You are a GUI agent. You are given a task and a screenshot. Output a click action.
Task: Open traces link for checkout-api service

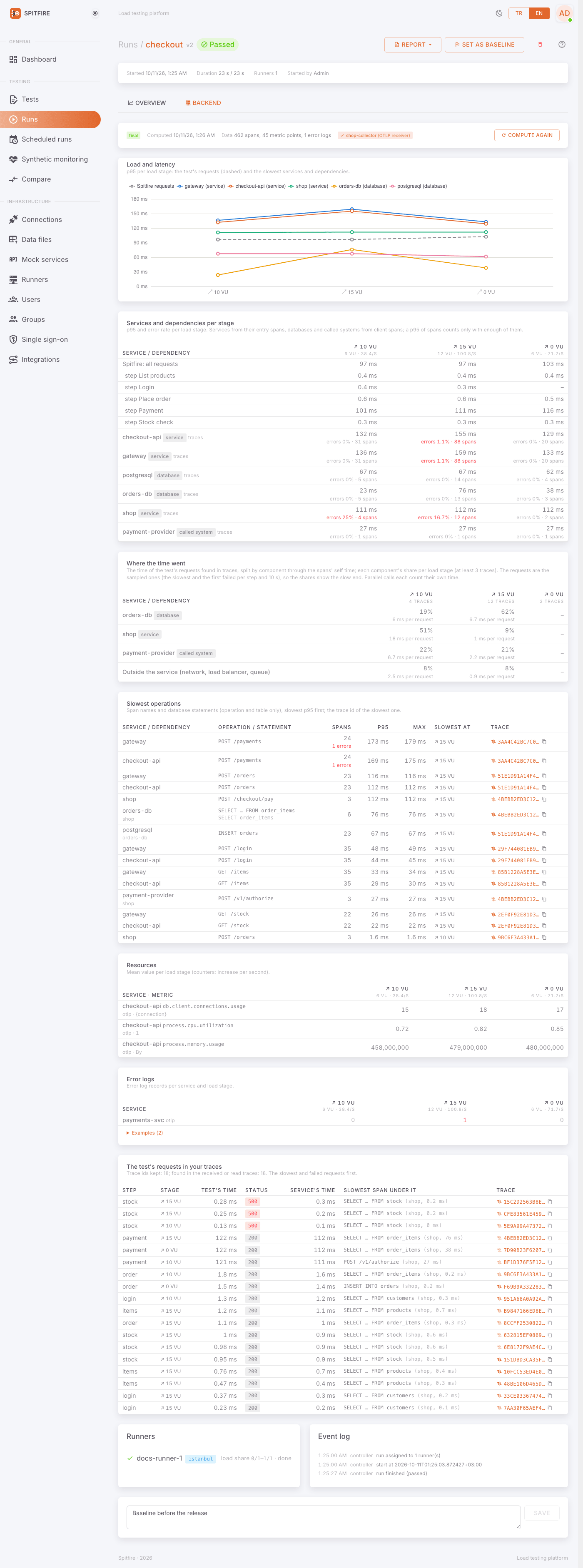tap(195, 438)
